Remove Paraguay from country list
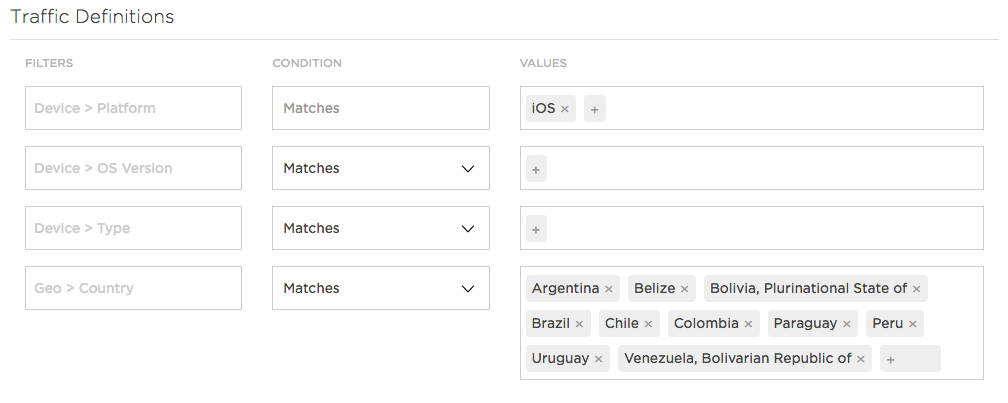The height and width of the screenshot is (403, 1008). coord(847,324)
